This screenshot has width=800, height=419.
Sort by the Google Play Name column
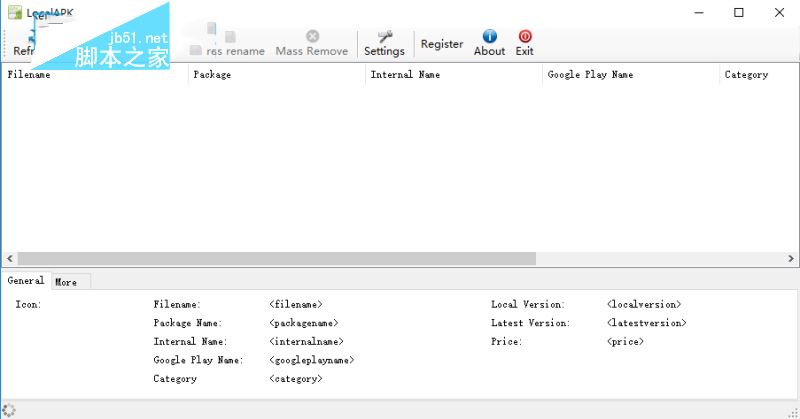[631, 75]
